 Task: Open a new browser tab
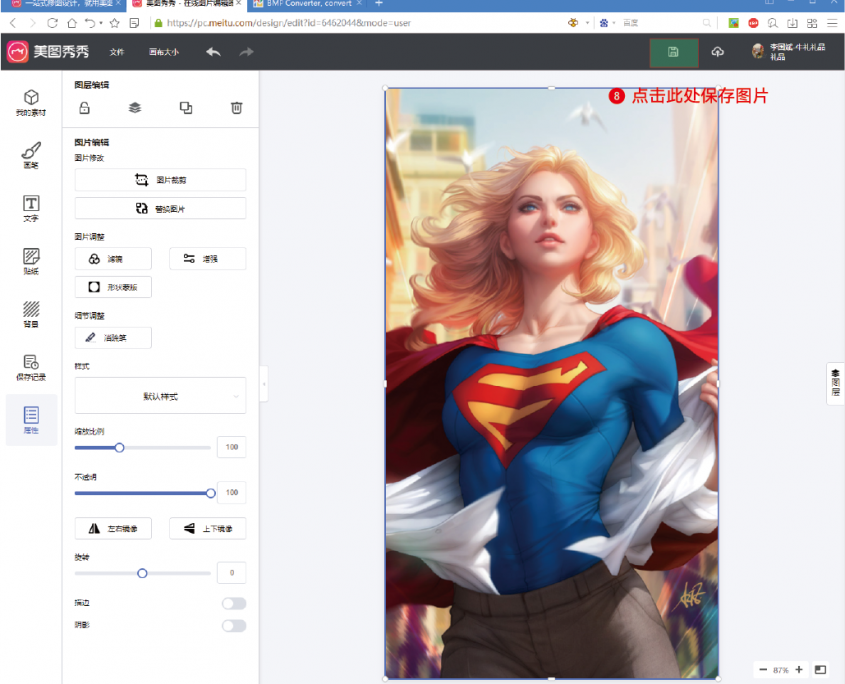tap(379, 4)
